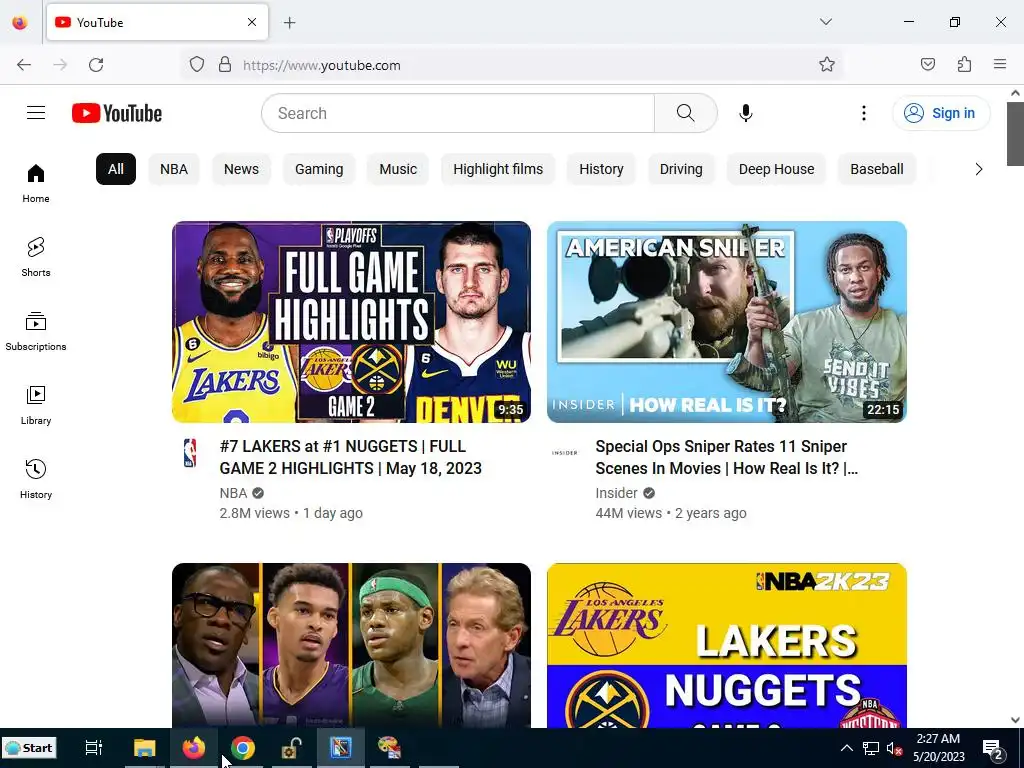The height and width of the screenshot is (768, 1024).
Task: Open Task View on the taskbar
Action: [x=94, y=748]
